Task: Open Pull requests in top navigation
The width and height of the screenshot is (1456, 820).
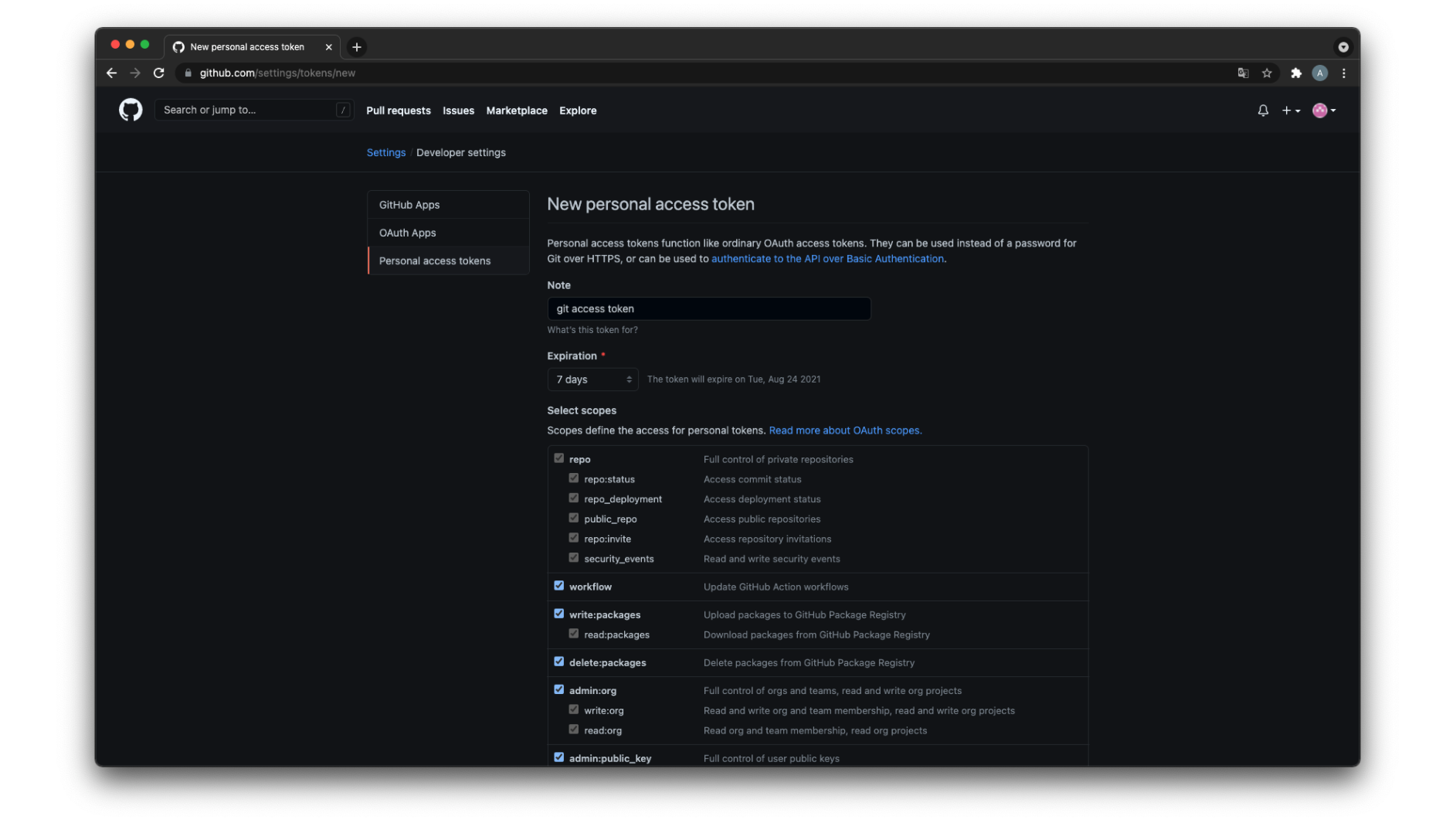Action: coord(399,111)
